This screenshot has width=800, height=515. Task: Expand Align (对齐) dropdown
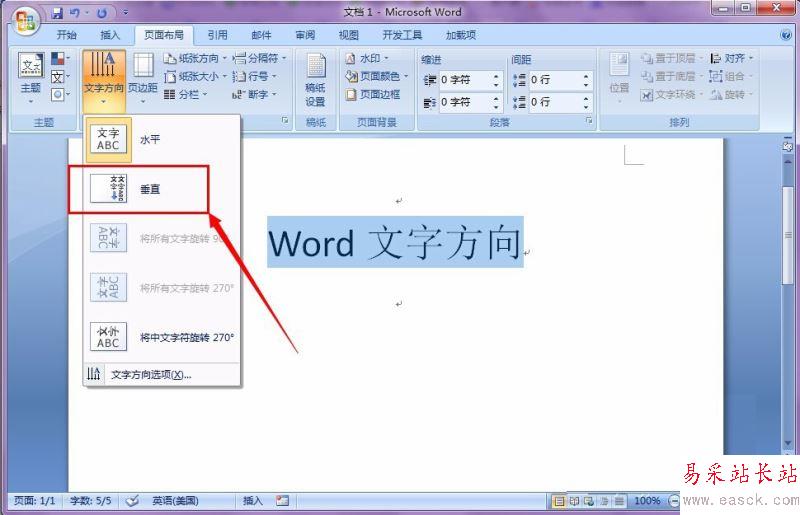(x=732, y=58)
